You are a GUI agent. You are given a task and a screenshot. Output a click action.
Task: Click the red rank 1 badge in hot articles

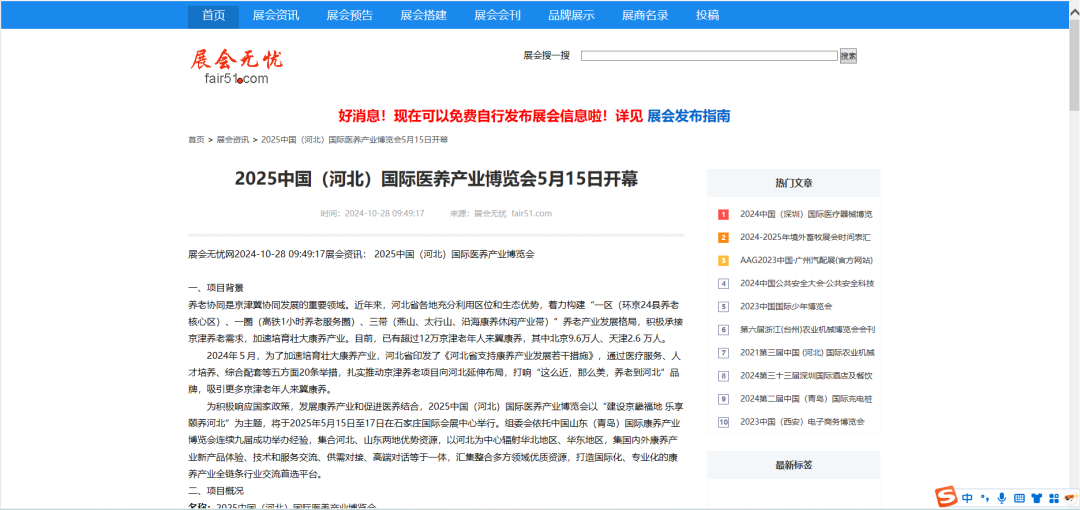pyautogui.click(x=723, y=214)
